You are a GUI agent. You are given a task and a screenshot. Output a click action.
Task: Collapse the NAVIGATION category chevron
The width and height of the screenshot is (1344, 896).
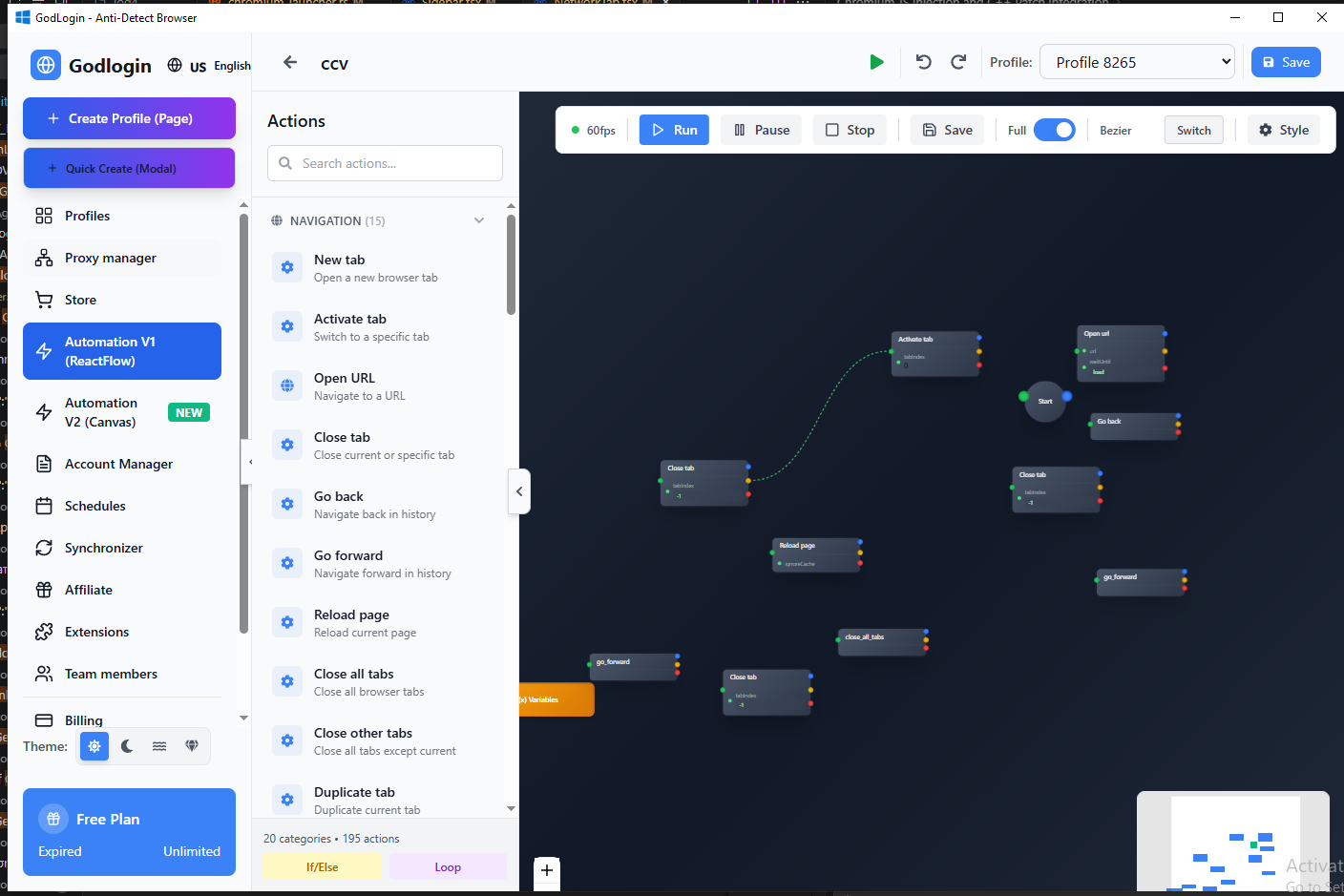[479, 220]
